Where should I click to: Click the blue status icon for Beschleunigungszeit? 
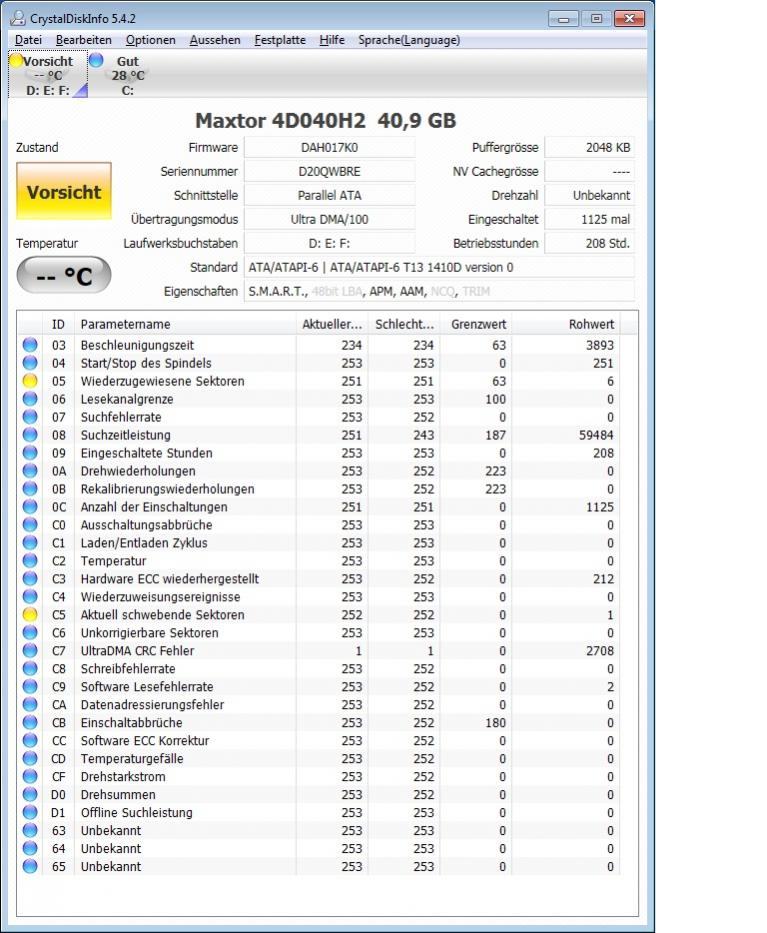click(x=30, y=345)
